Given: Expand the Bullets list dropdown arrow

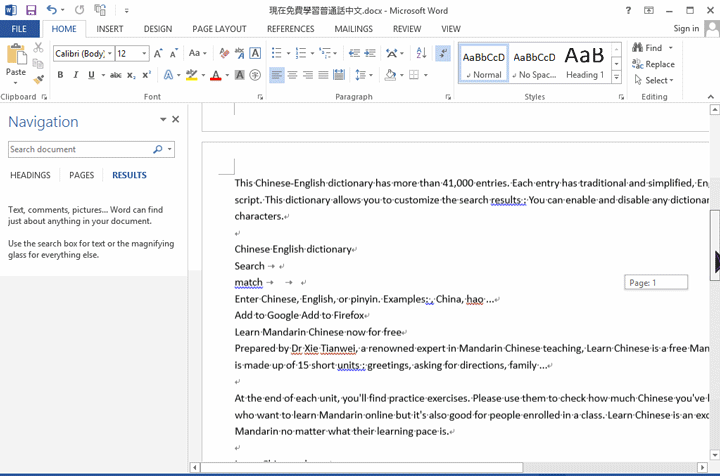Looking at the screenshot, I should (x=288, y=54).
